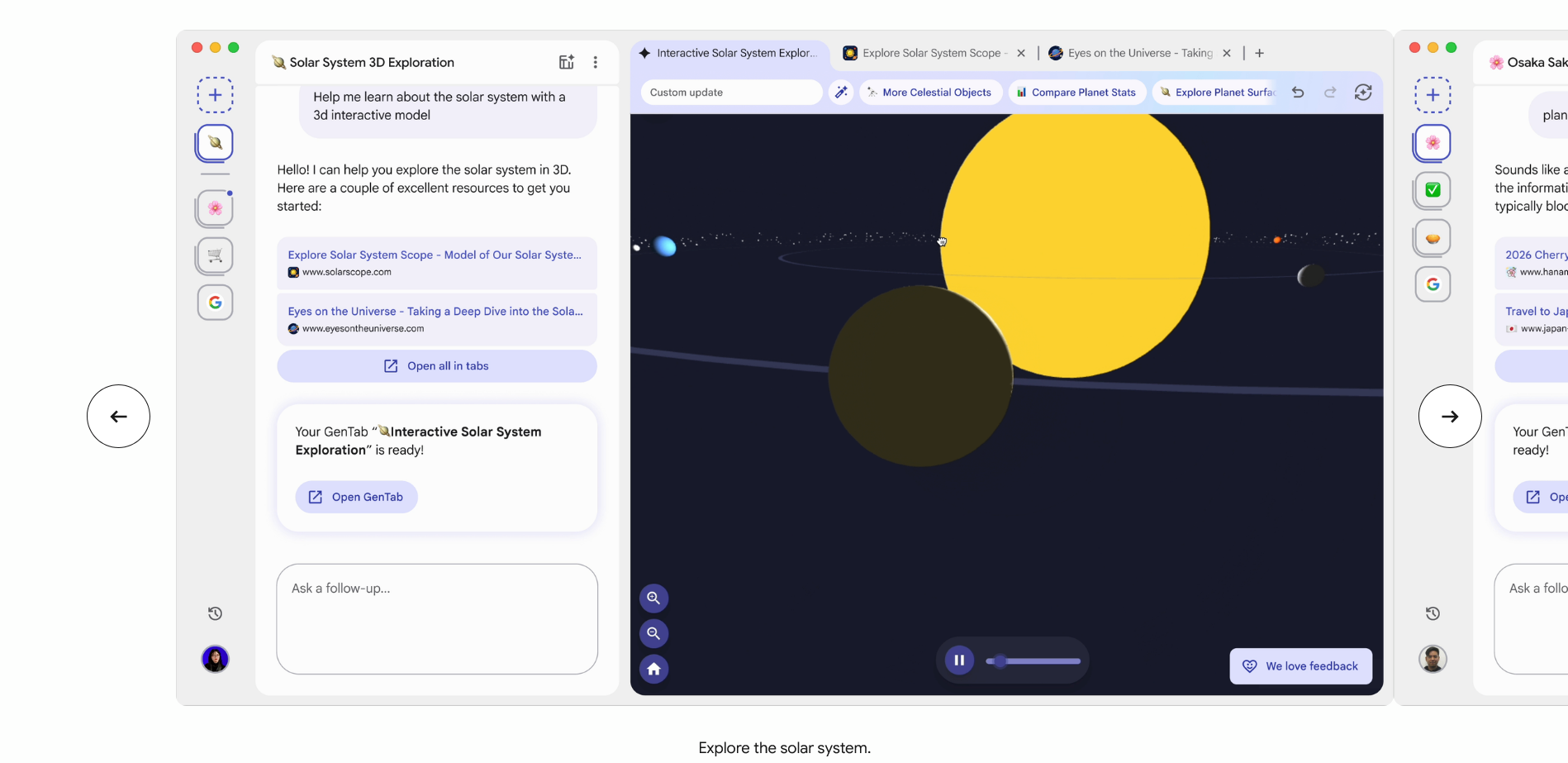This screenshot has height=763, width=1568.
Task: Click the regenerate refresh icon in toolbar
Action: 1362,93
